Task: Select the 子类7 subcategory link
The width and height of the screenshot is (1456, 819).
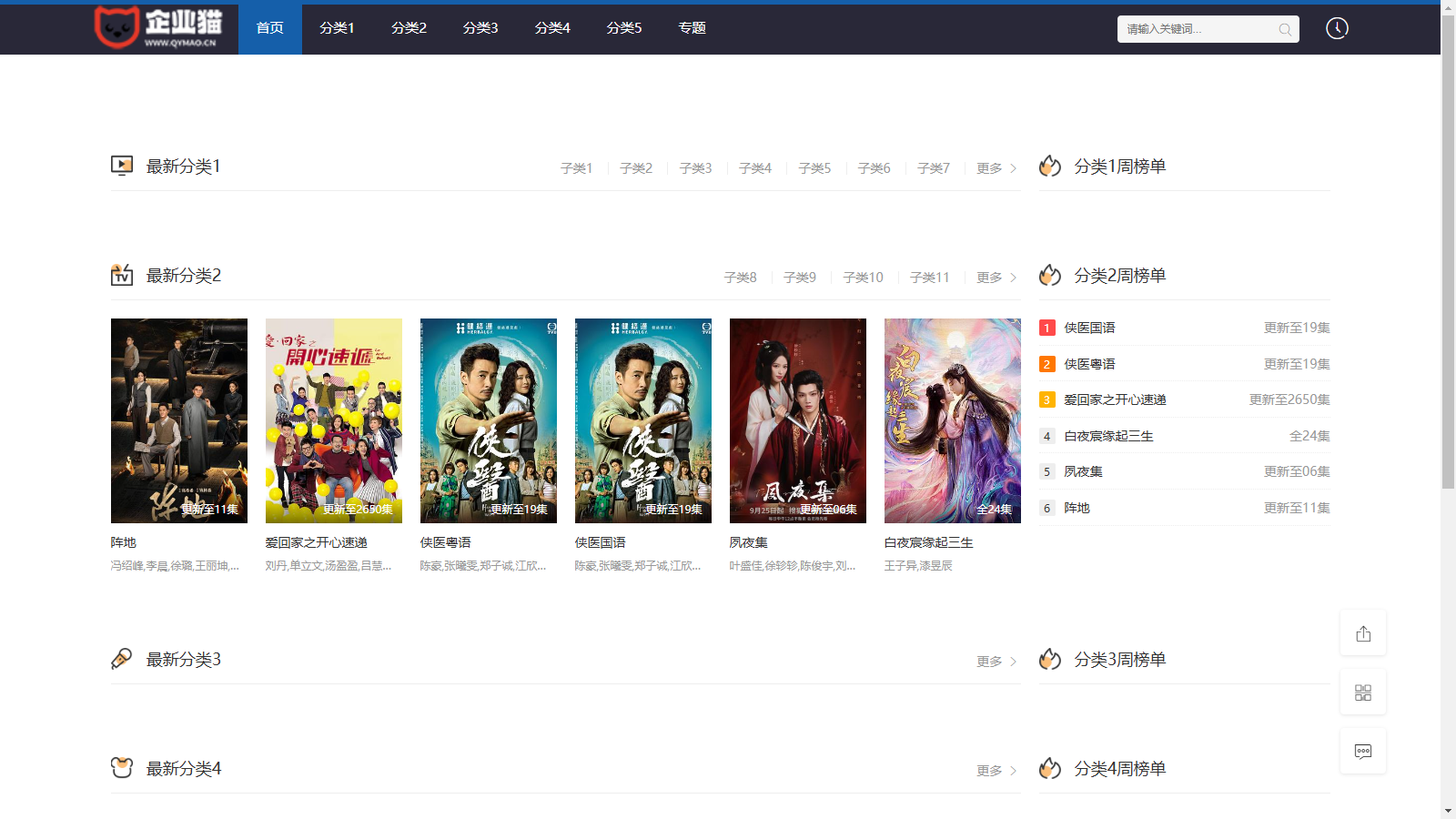Action: click(934, 168)
